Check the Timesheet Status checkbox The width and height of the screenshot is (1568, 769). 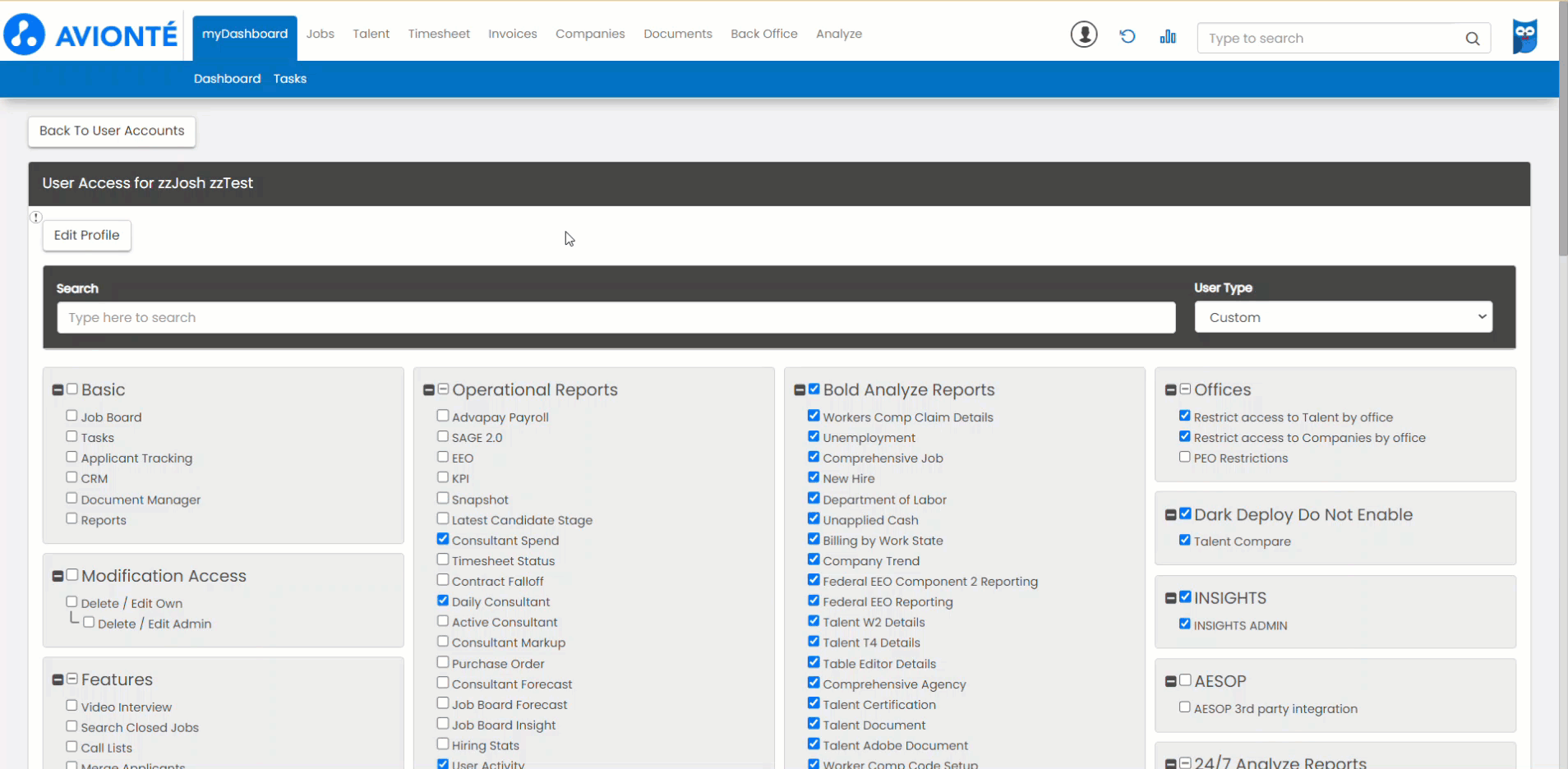click(443, 559)
